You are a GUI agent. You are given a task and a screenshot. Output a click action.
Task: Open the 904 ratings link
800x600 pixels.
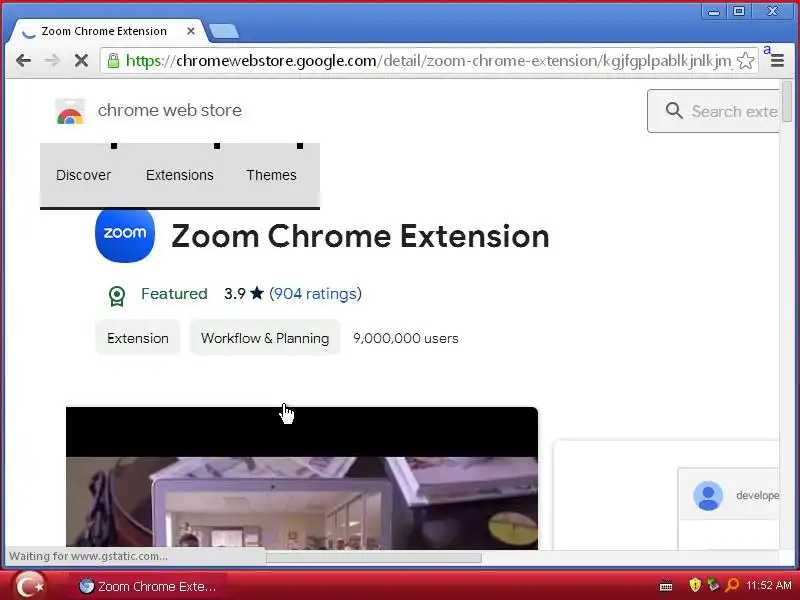coord(315,294)
